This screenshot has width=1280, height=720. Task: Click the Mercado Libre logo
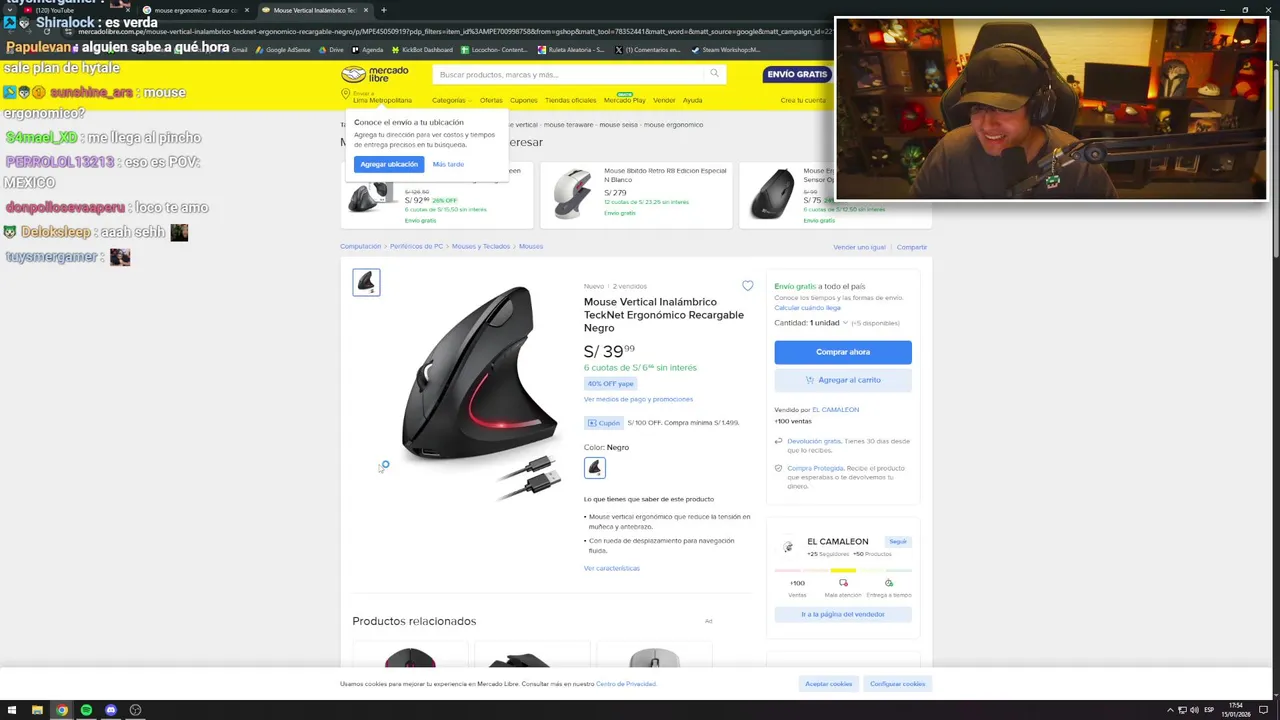coord(375,74)
